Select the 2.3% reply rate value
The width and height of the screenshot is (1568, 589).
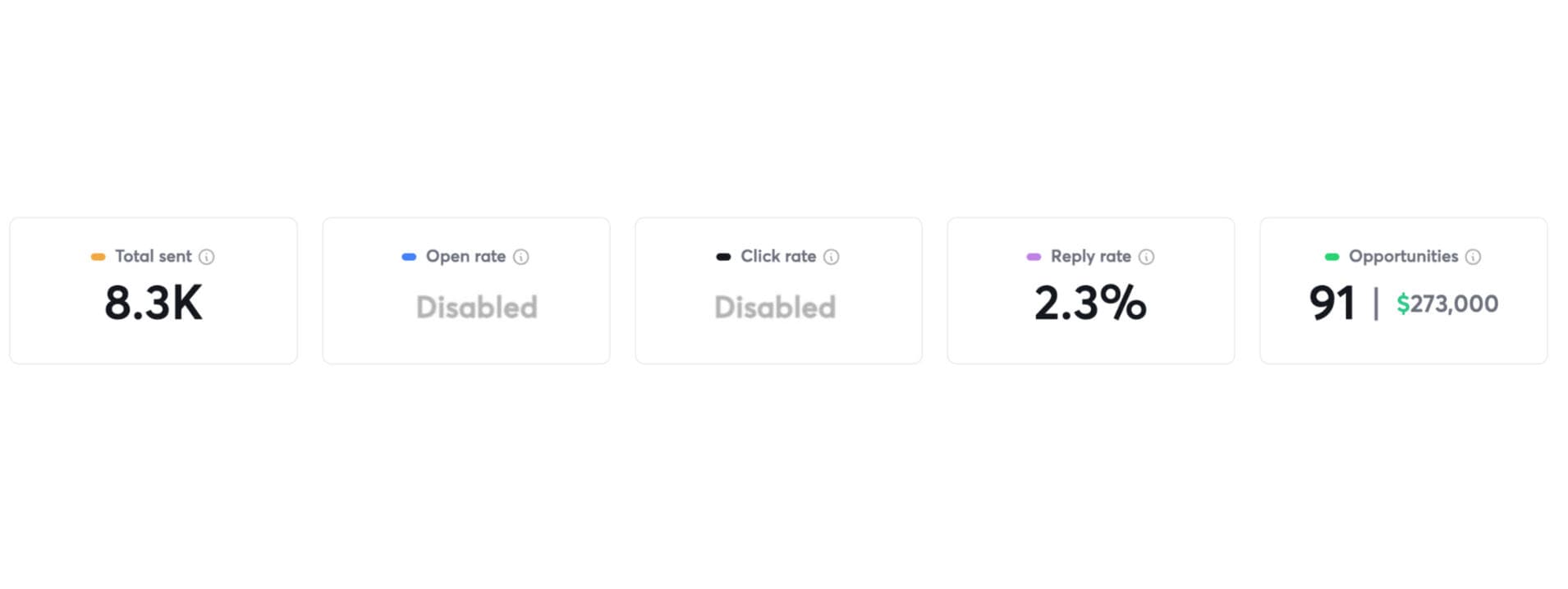click(1090, 303)
